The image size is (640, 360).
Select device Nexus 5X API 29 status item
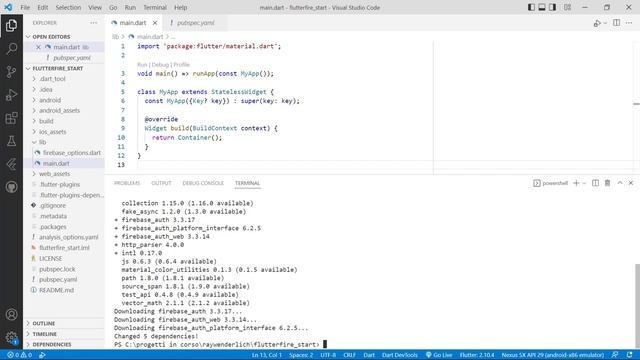[x=553, y=355]
